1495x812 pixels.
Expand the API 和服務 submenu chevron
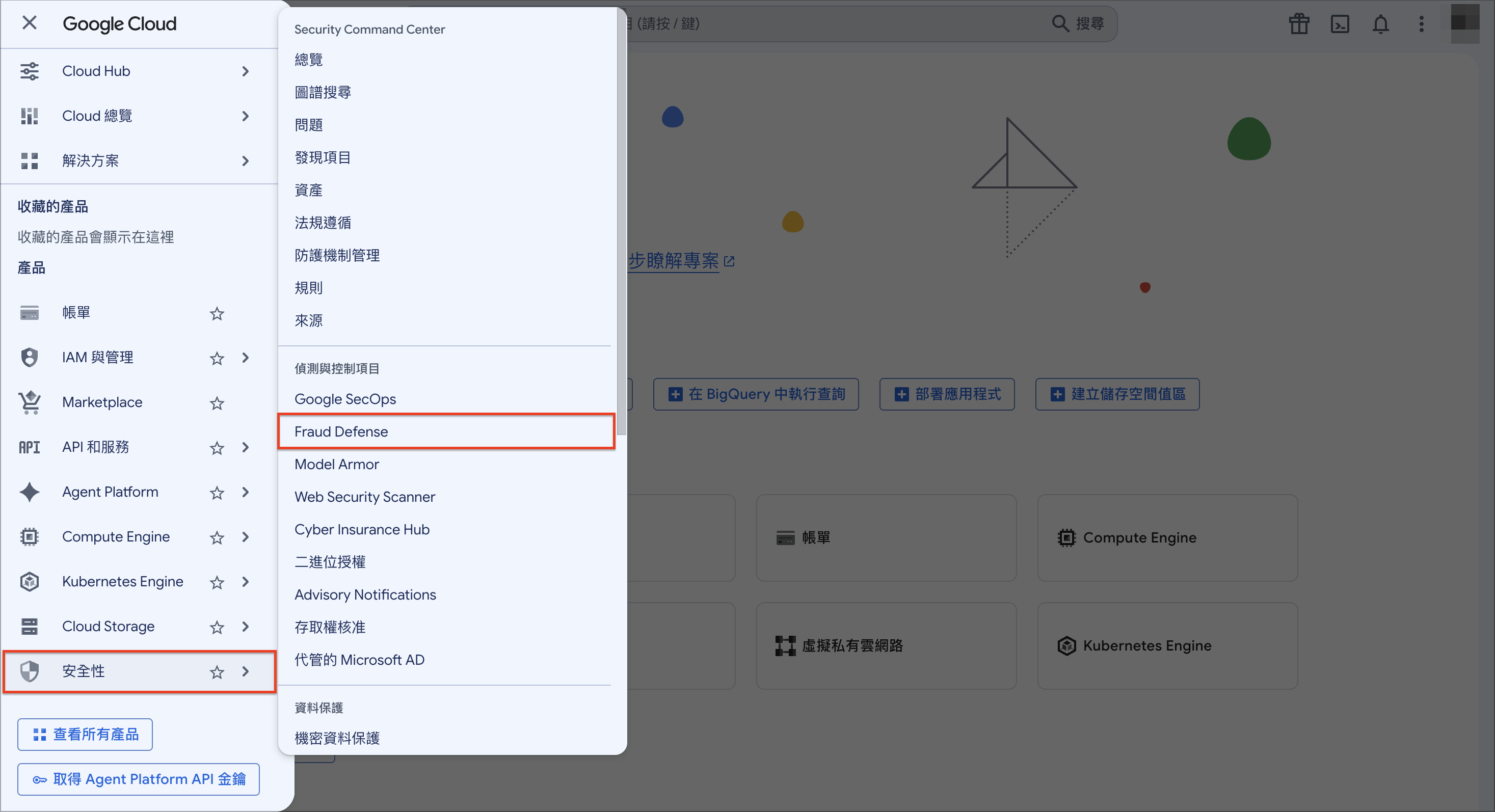[246, 447]
